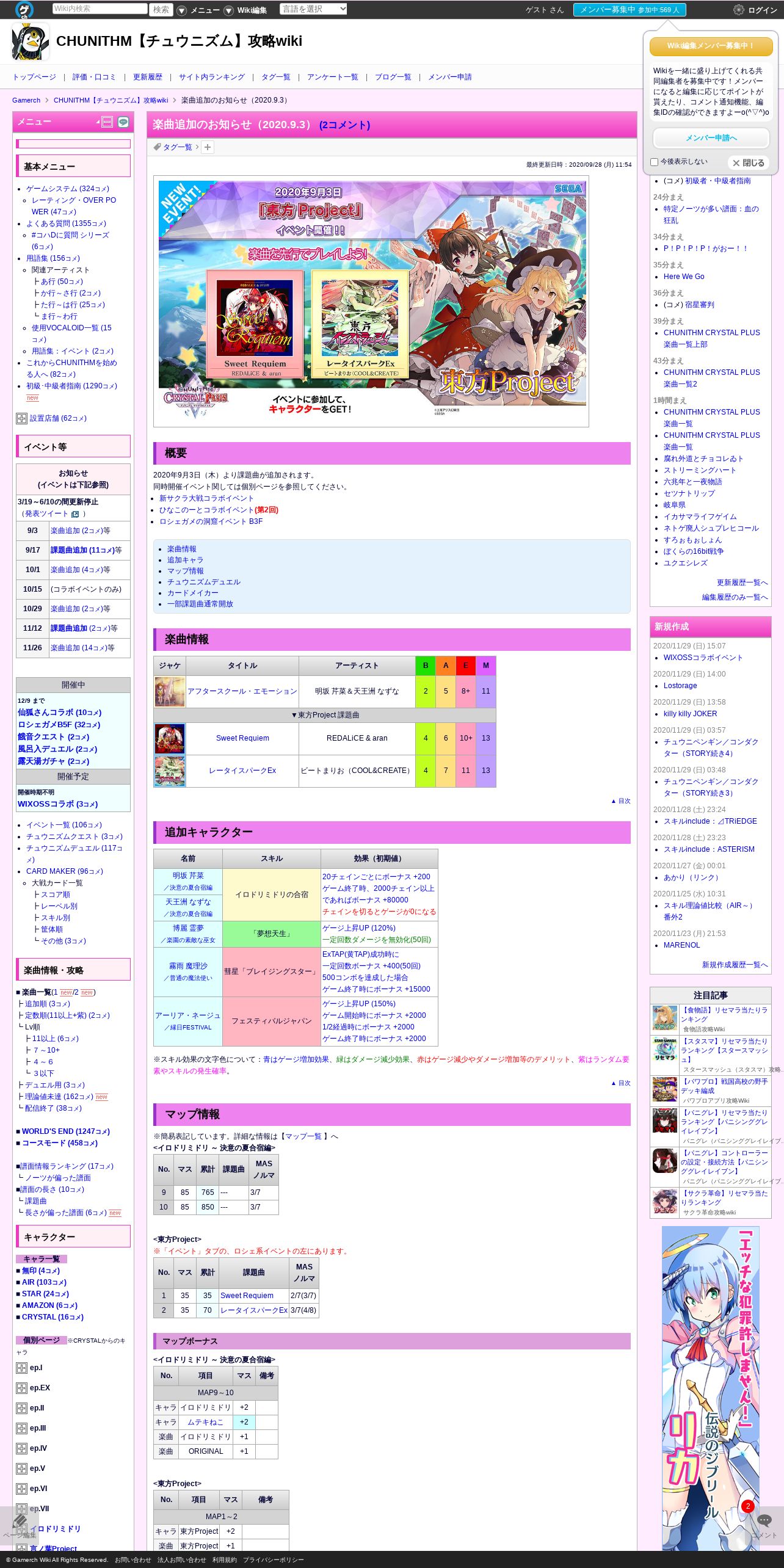Open the Gamerch logo icon in top bar

(x=24, y=9)
